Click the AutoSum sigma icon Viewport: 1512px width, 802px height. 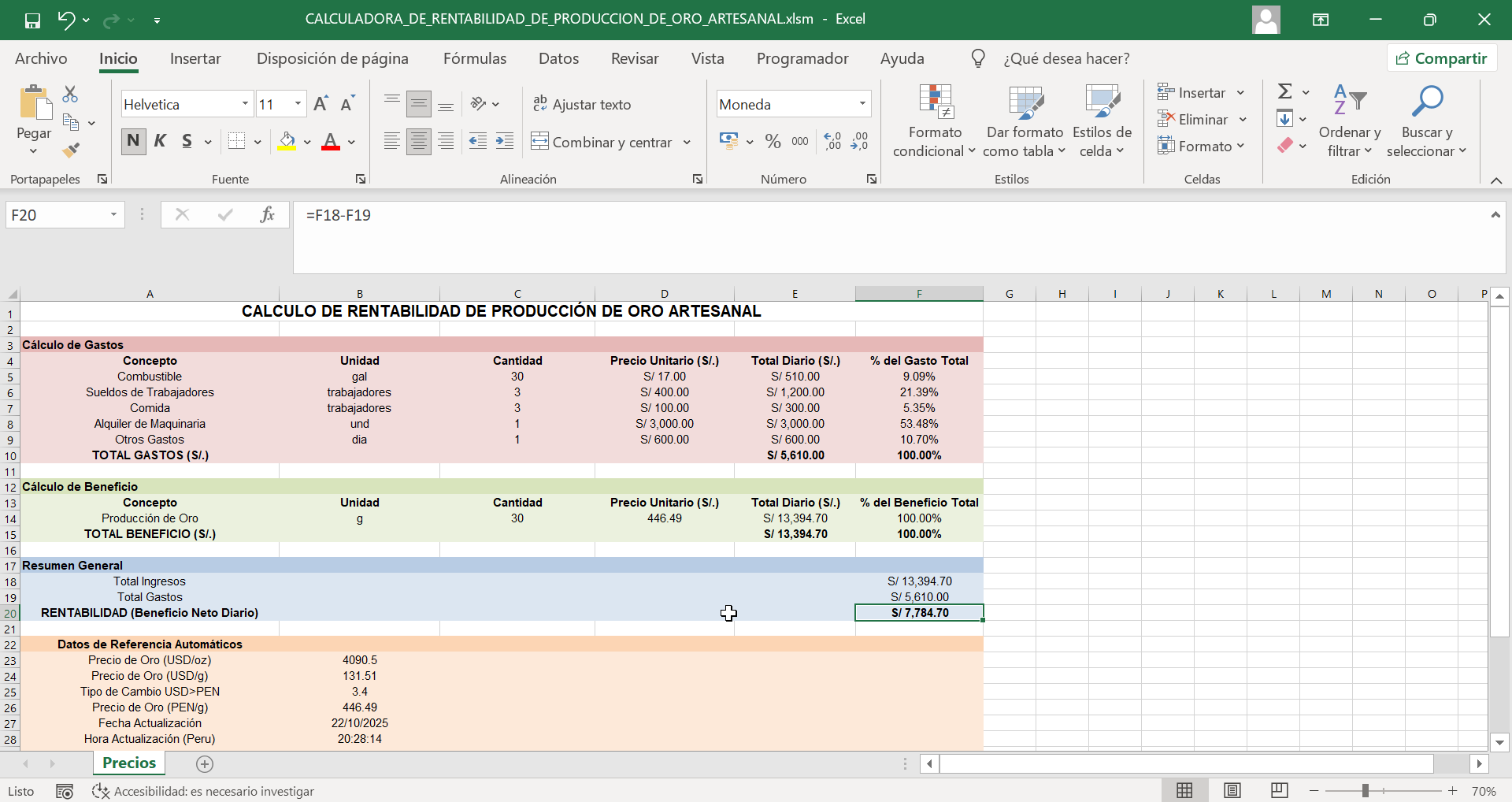coord(1285,91)
